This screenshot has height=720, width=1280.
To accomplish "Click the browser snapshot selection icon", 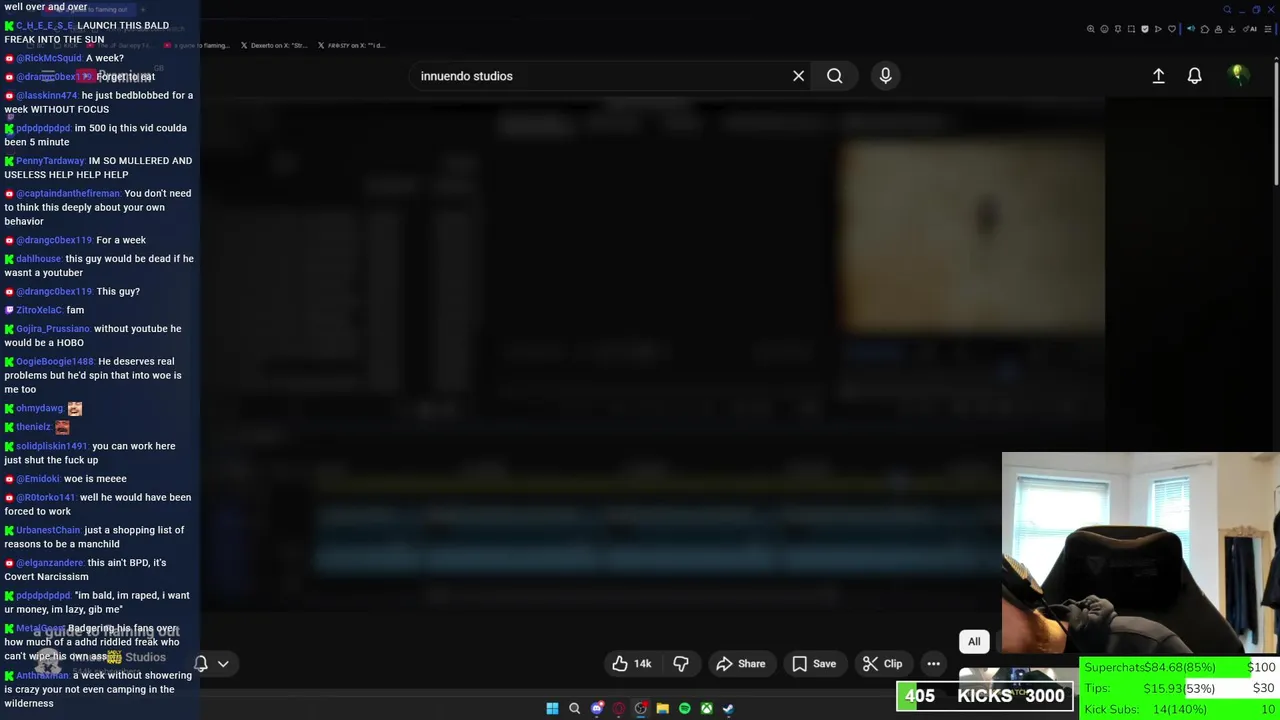I will point(1131,29).
